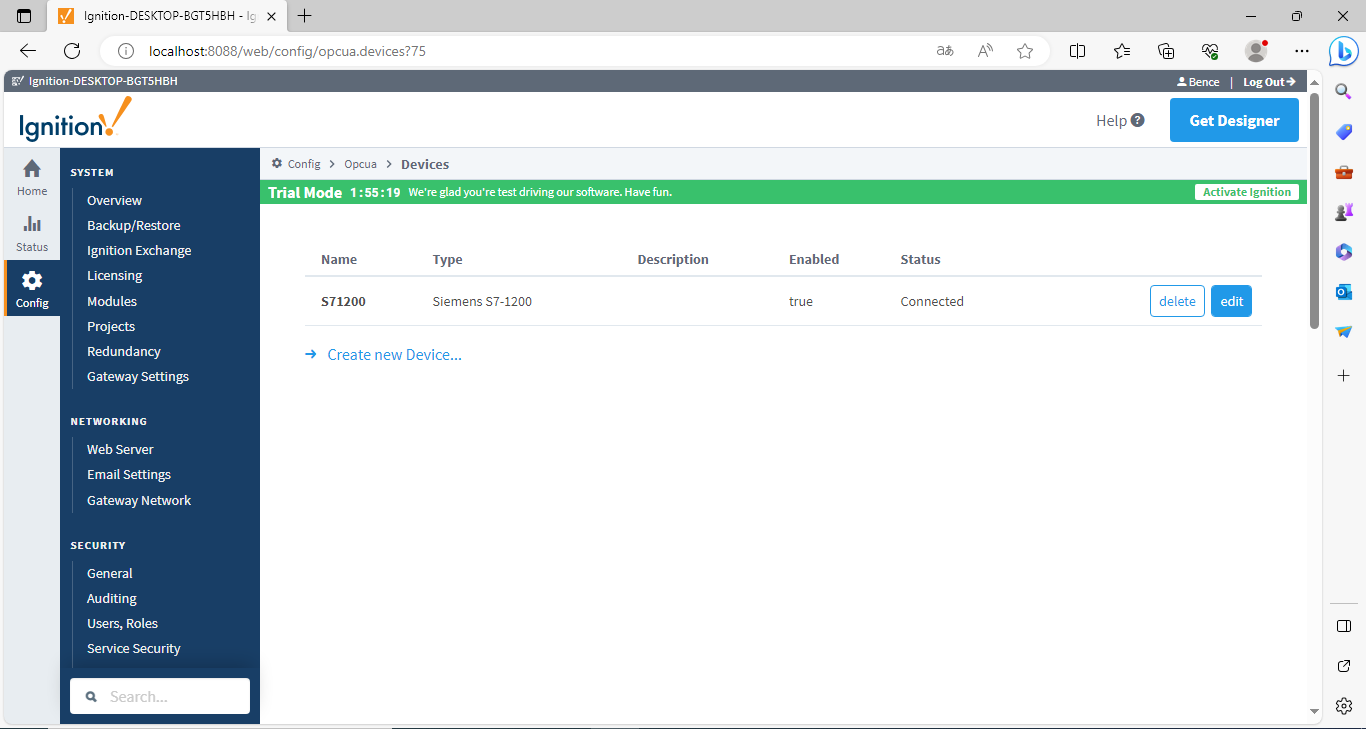This screenshot has height=729, width=1366.
Task: Click Create new Device link
Action: tap(394, 355)
